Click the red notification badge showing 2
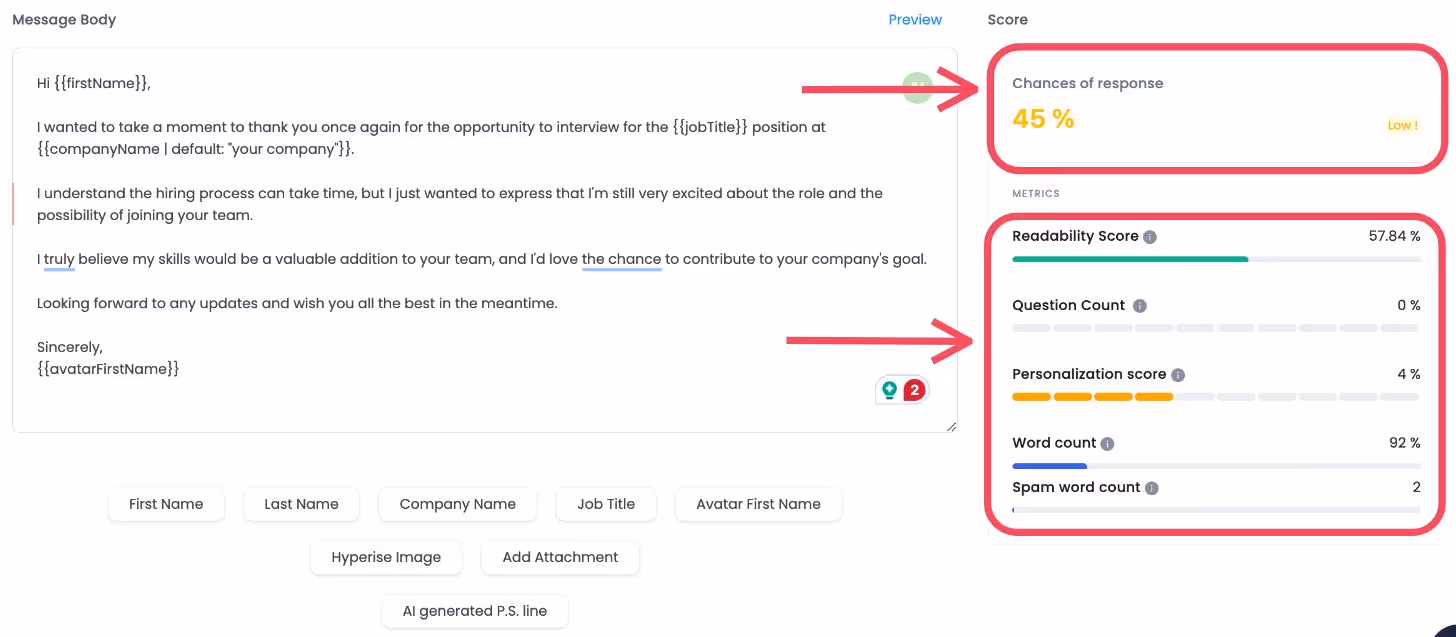Viewport: 1456px width, 637px height. [x=913, y=390]
